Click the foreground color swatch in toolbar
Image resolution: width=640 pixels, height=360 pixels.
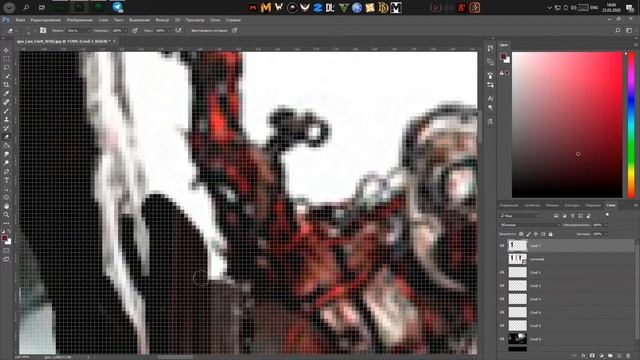click(x=4, y=238)
